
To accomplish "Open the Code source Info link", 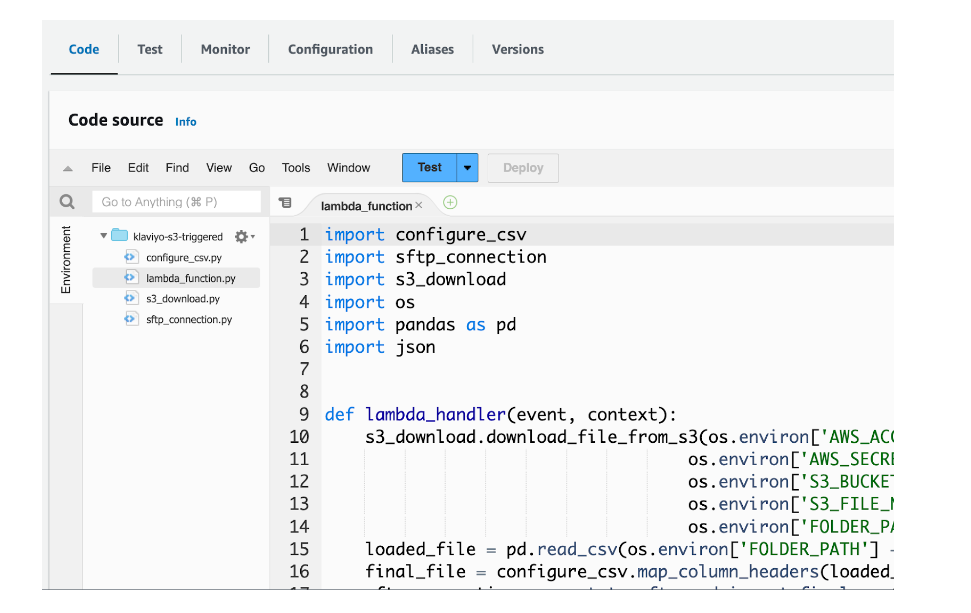I will (x=186, y=122).
